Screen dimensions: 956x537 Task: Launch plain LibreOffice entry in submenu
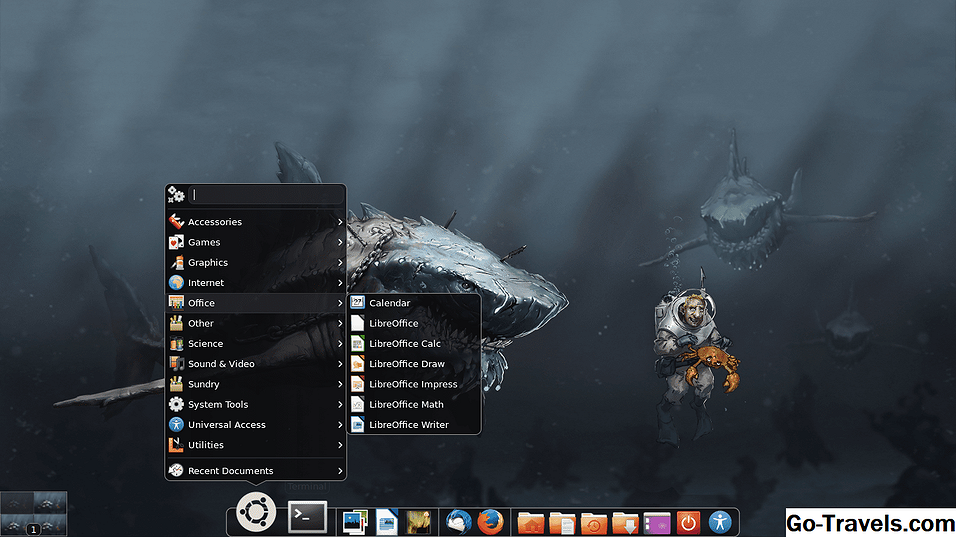click(414, 323)
